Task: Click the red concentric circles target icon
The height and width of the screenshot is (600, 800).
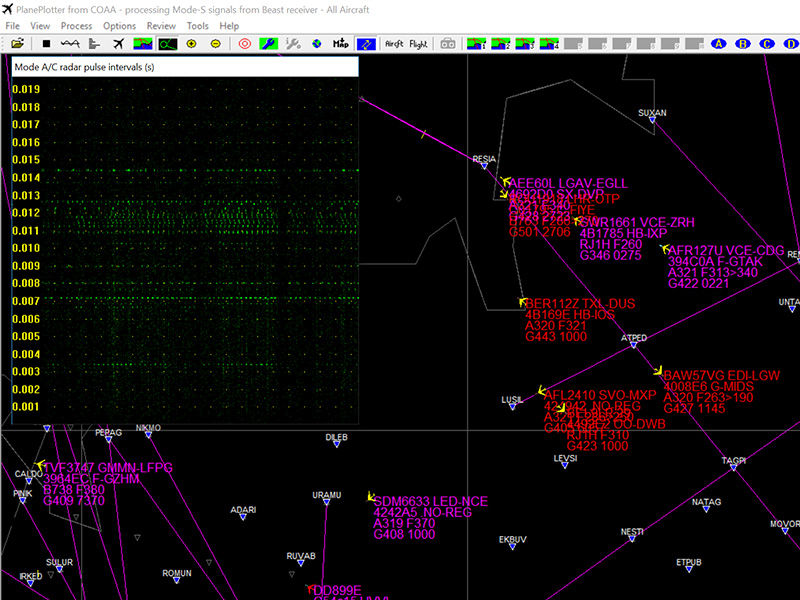Action: tap(245, 44)
